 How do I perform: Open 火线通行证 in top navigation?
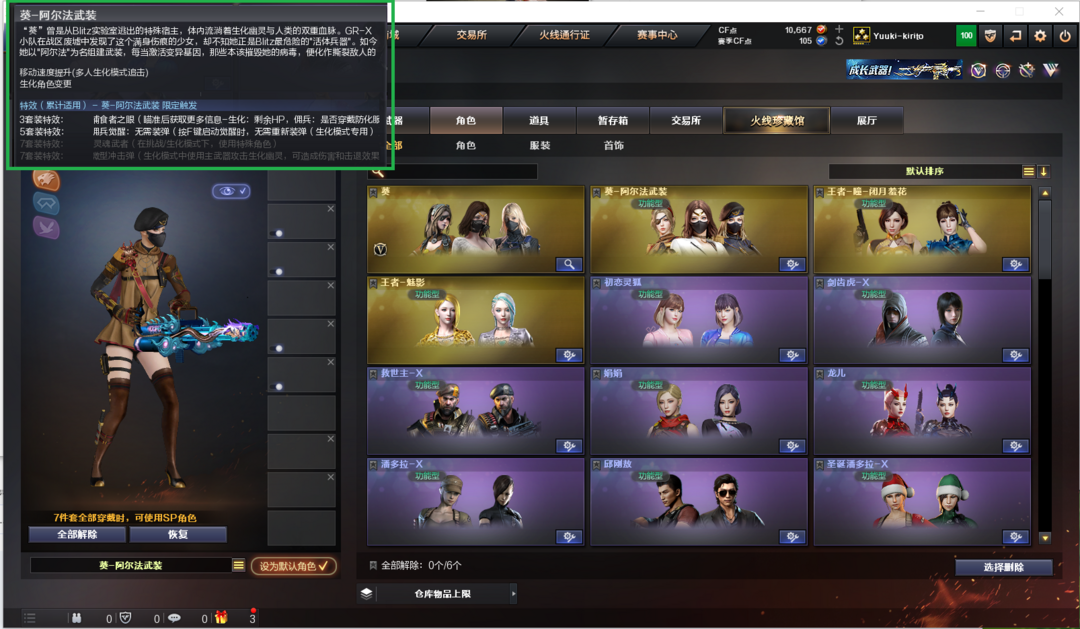coord(564,35)
